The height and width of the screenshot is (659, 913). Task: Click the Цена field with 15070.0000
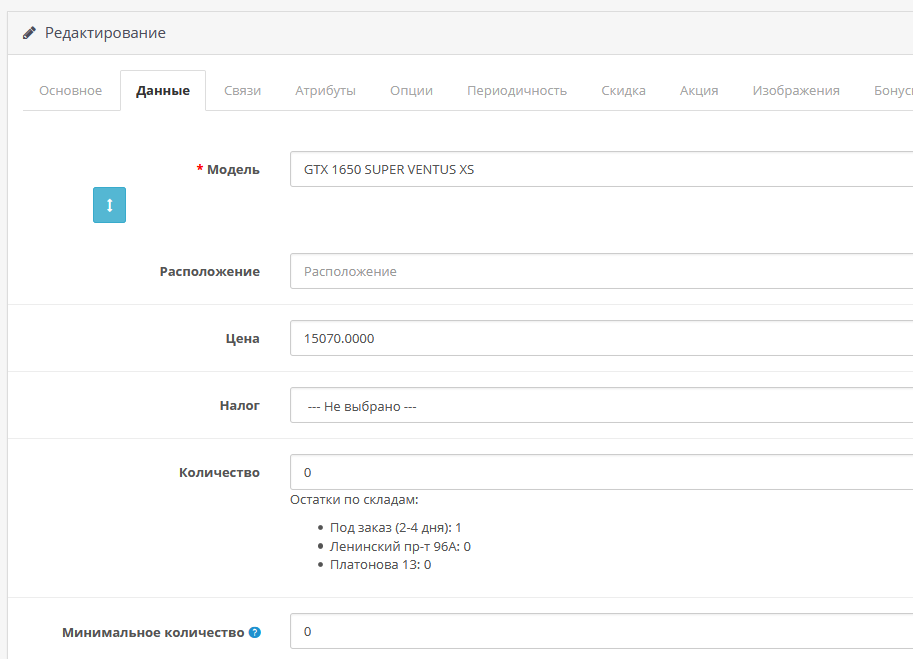[601, 338]
